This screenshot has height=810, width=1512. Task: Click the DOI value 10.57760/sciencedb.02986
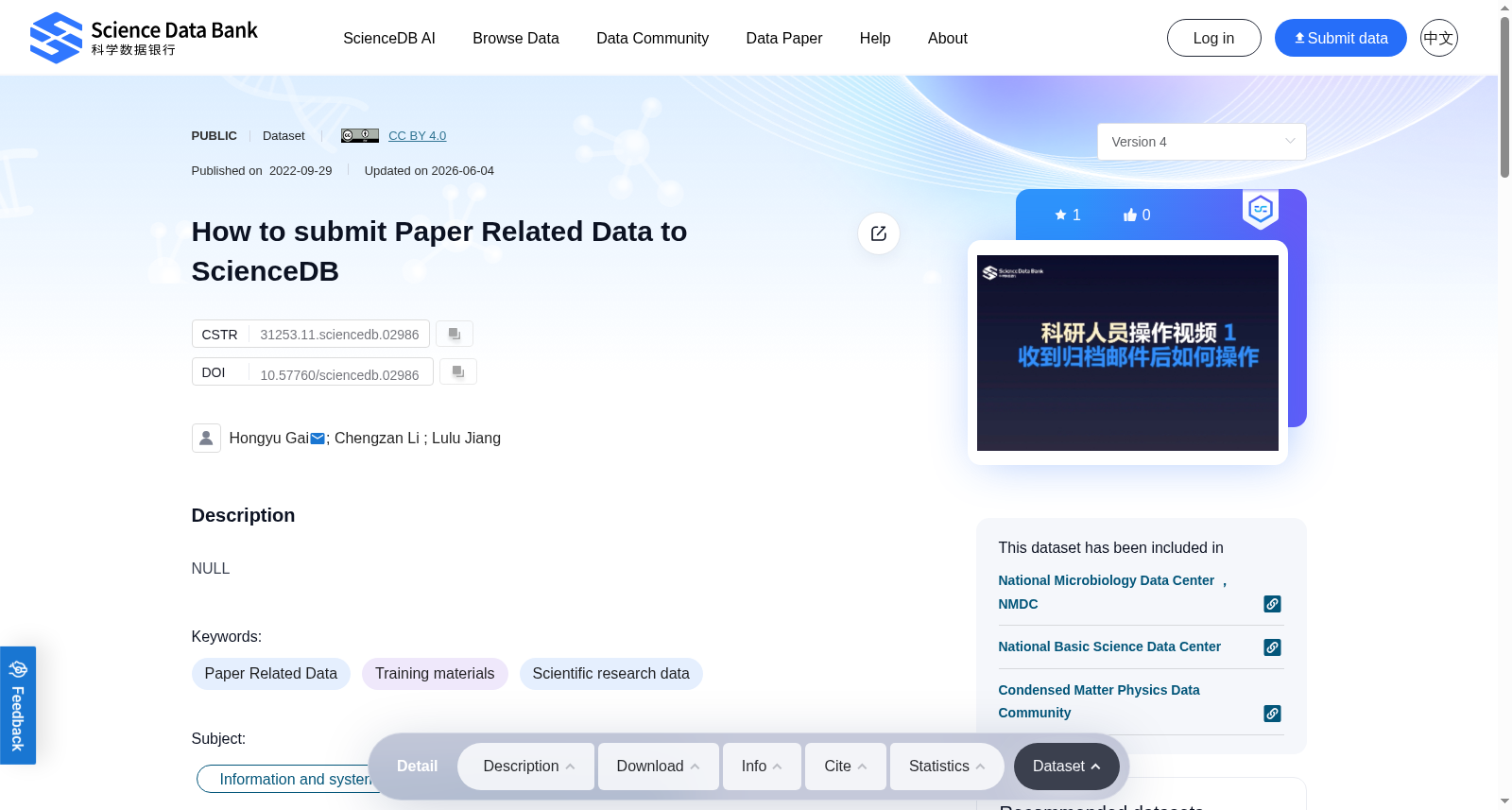(x=339, y=375)
